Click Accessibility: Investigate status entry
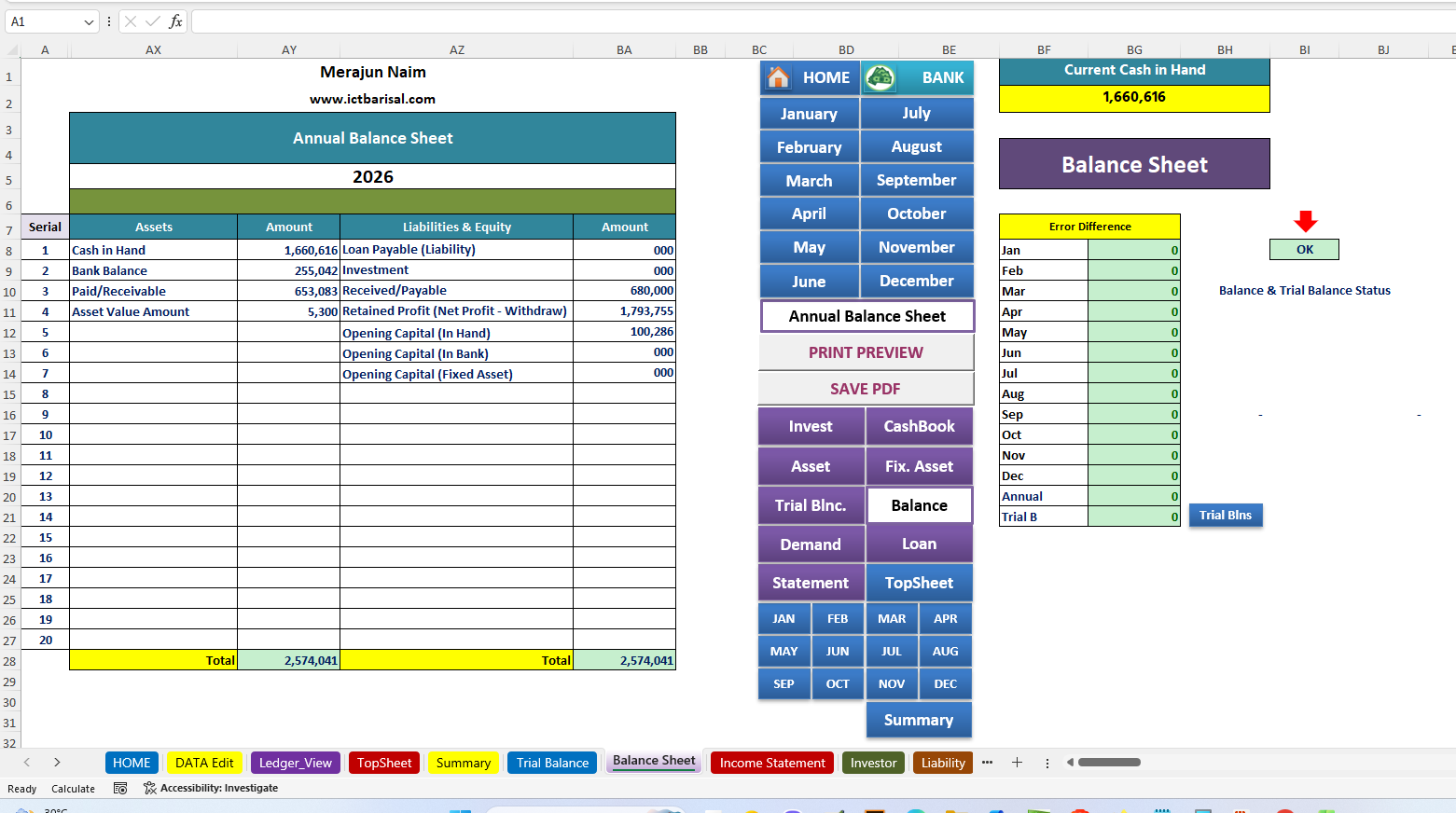 tap(211, 788)
